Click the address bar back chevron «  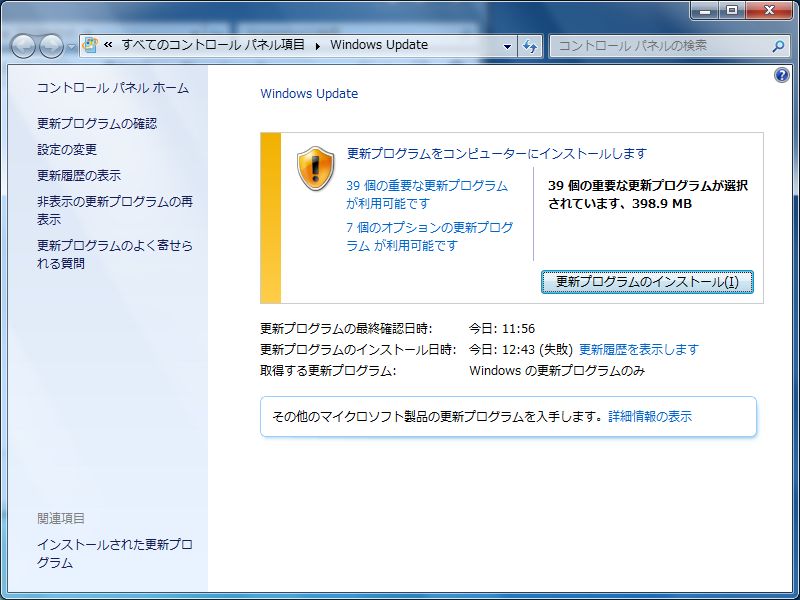click(x=108, y=45)
